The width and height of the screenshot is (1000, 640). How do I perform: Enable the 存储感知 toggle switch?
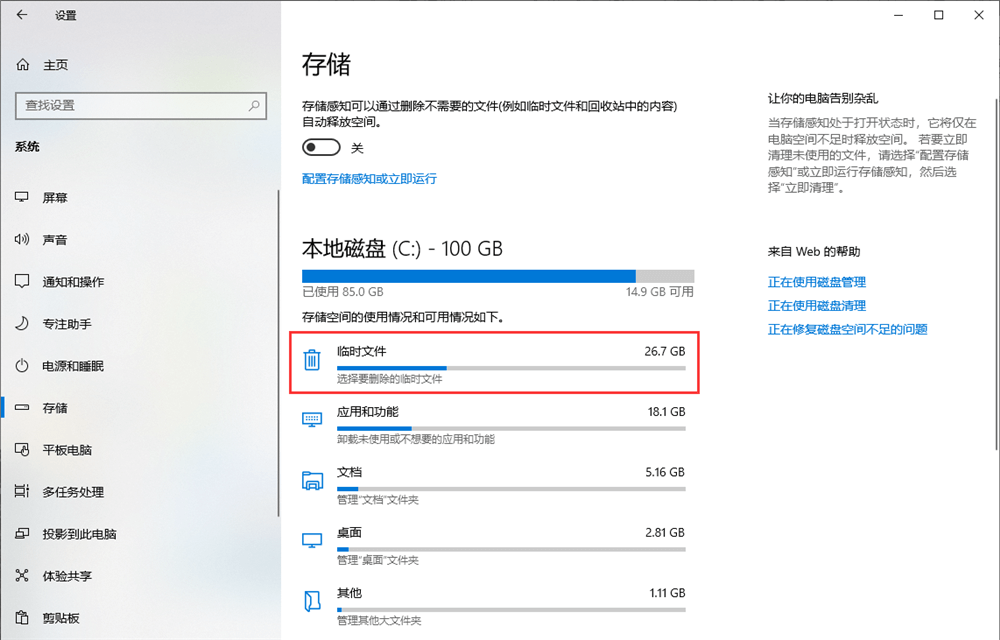click(x=320, y=145)
